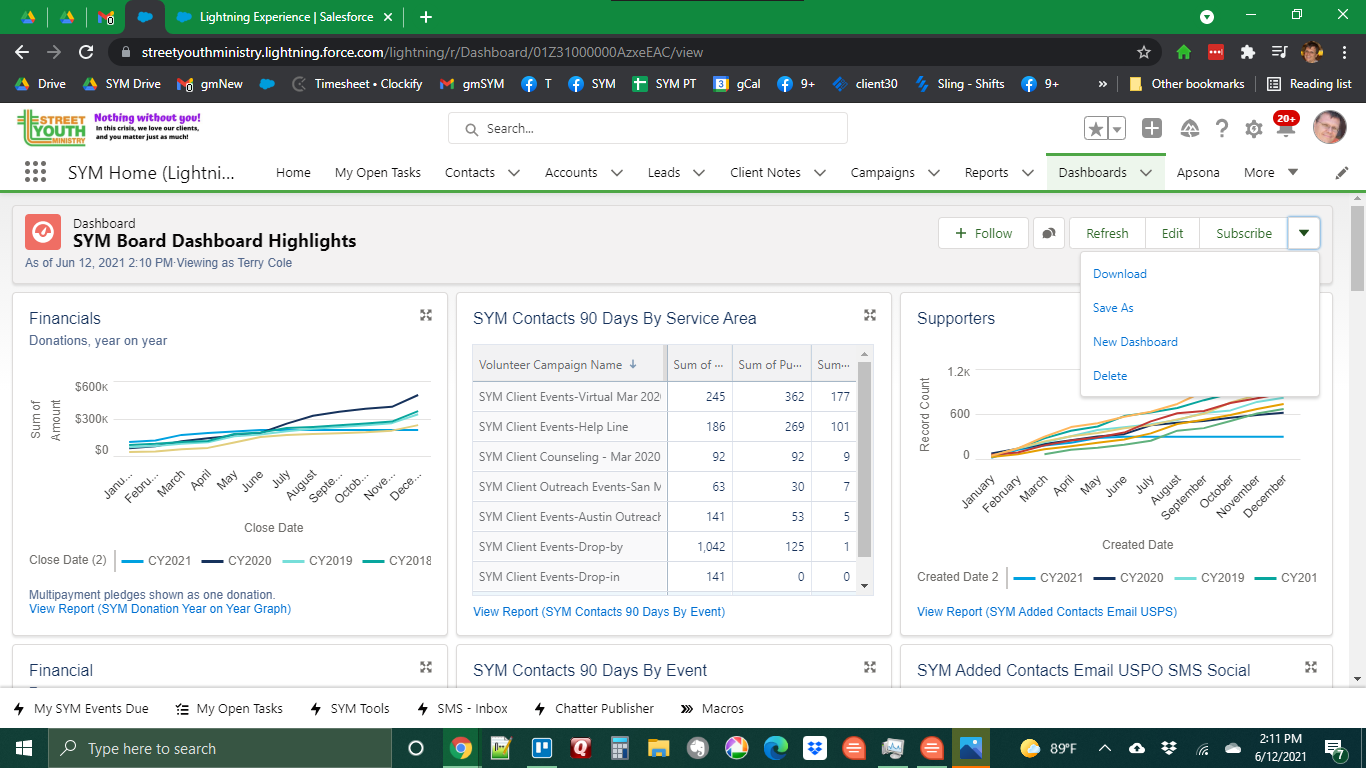Click the contacts table vertical scrollbar

point(865,460)
